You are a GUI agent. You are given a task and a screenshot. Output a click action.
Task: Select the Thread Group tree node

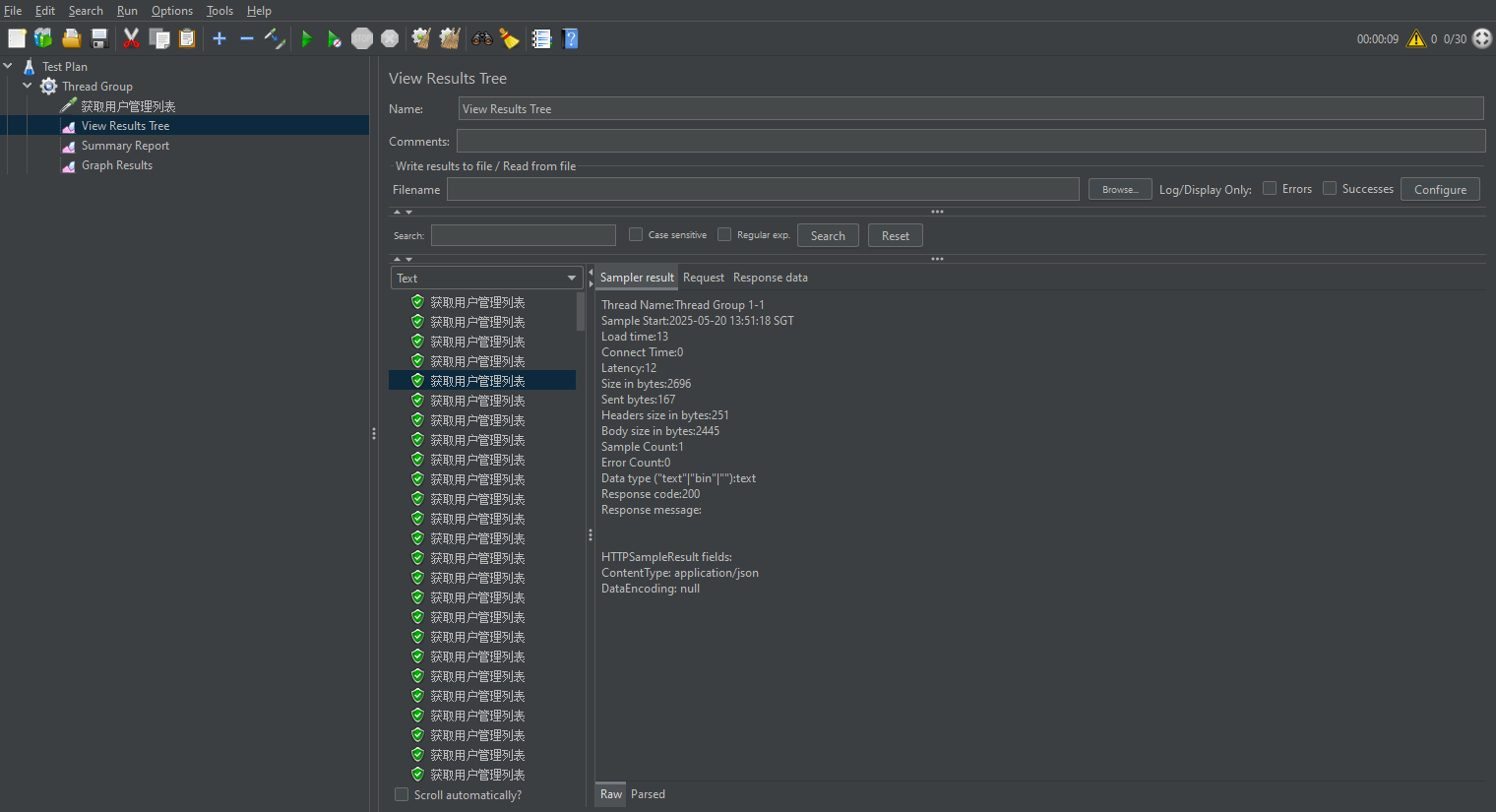pyautogui.click(x=97, y=87)
